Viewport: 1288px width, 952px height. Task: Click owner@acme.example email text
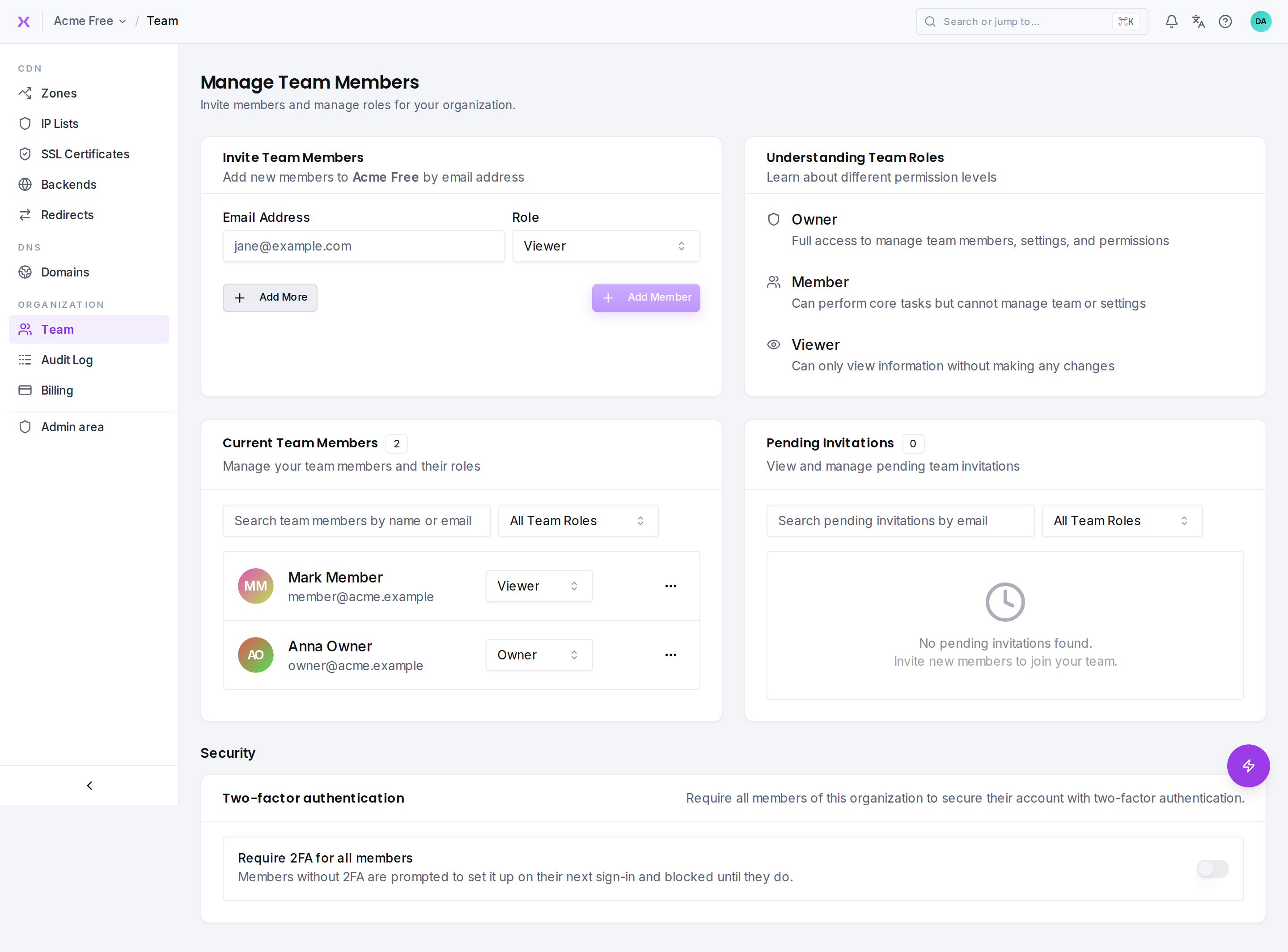(x=356, y=666)
